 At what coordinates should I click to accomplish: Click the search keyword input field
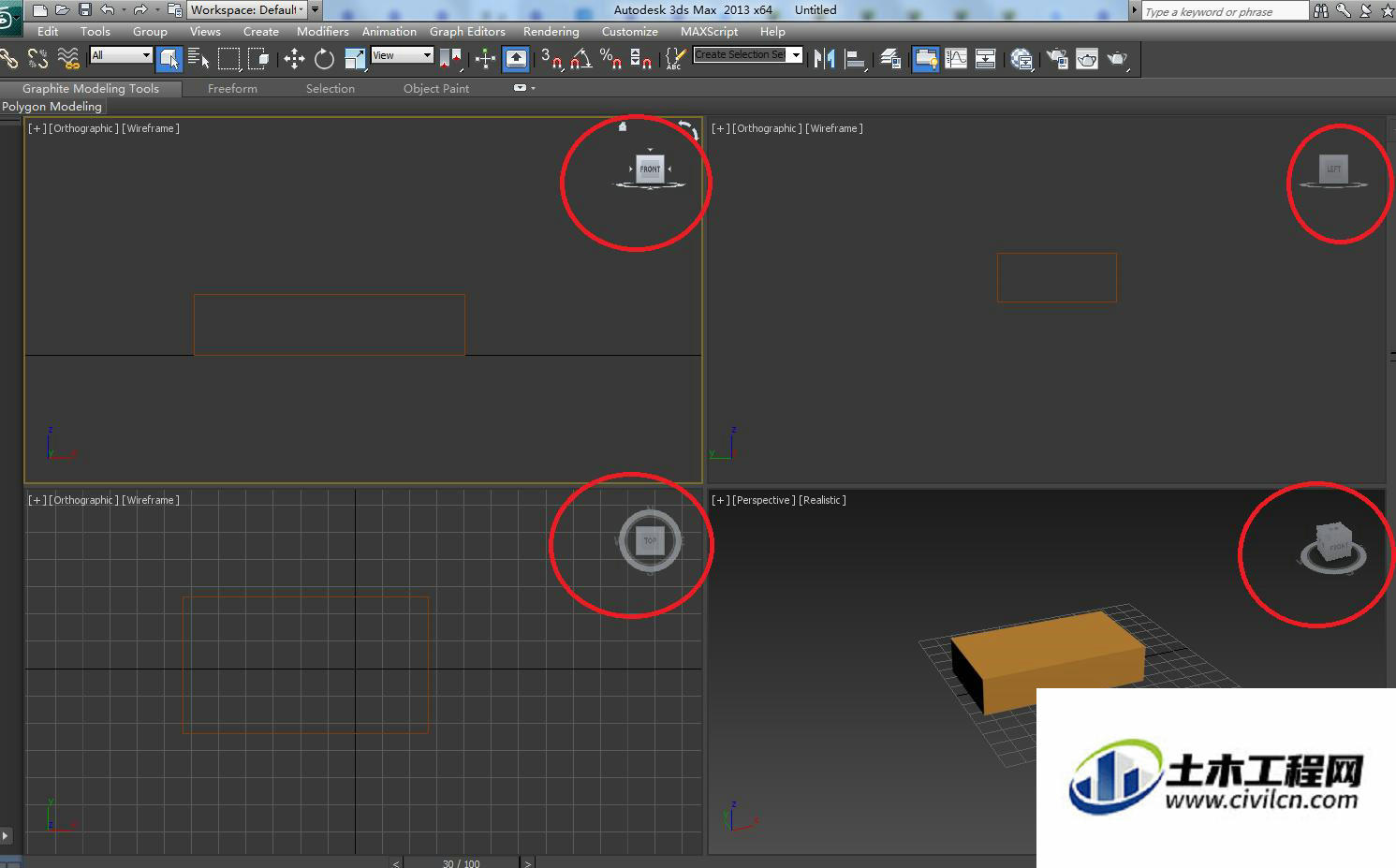1225,11
